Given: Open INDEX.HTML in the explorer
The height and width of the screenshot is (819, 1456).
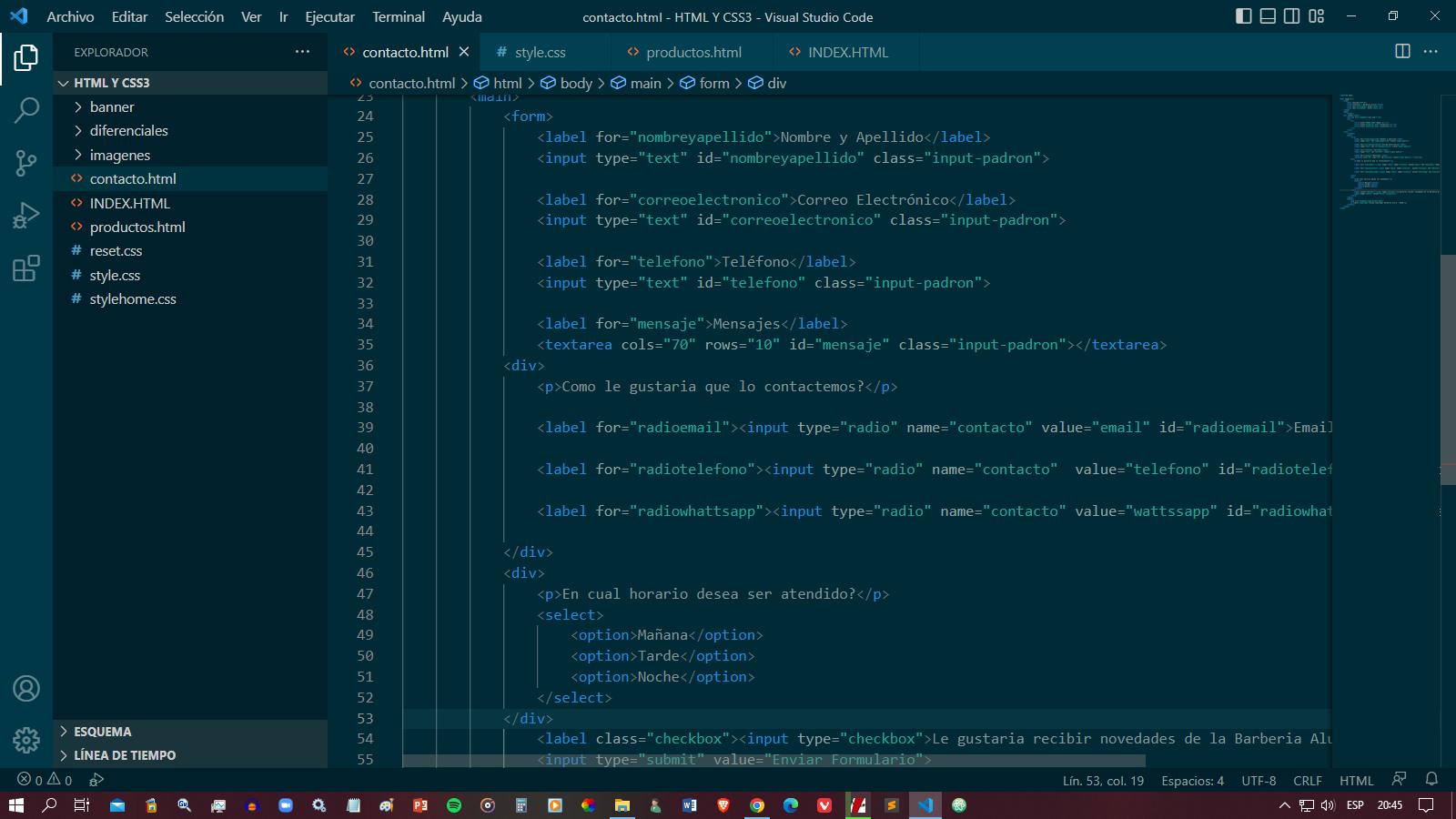Looking at the screenshot, I should (190, 203).
